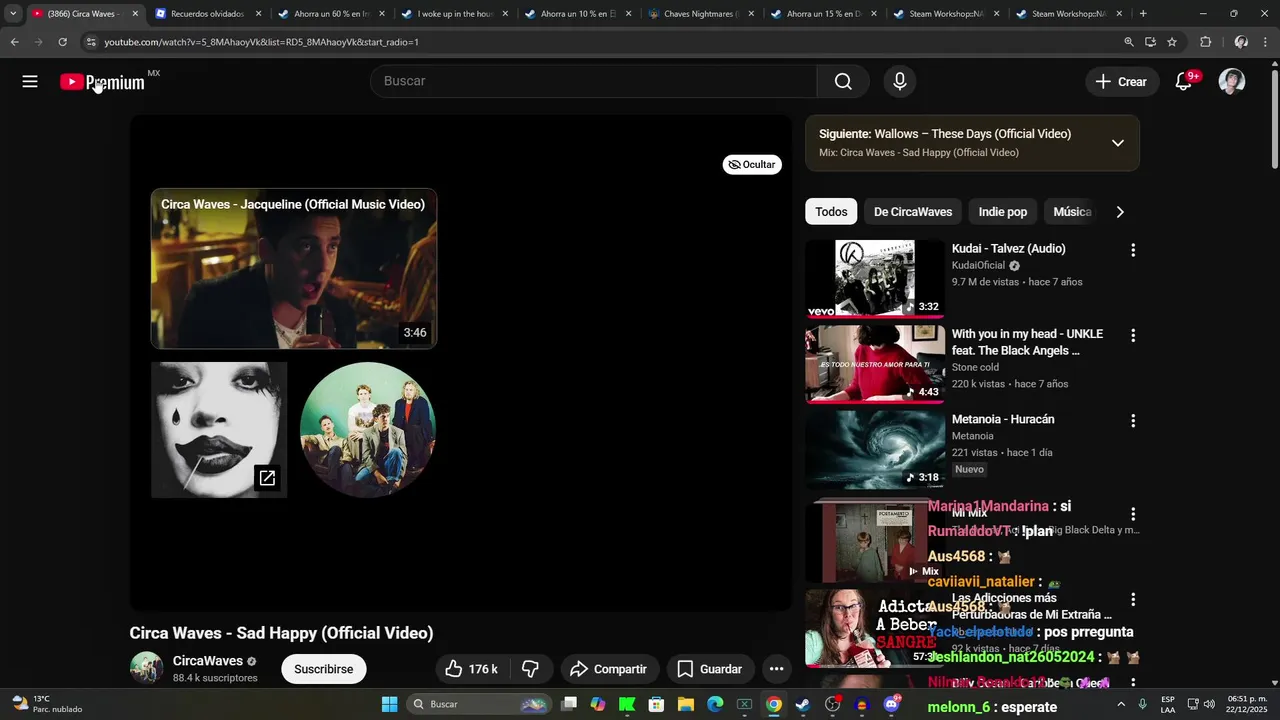This screenshot has height=720, width=1280.
Task: Switch to Recuerdos olvidados tab
Action: (207, 14)
